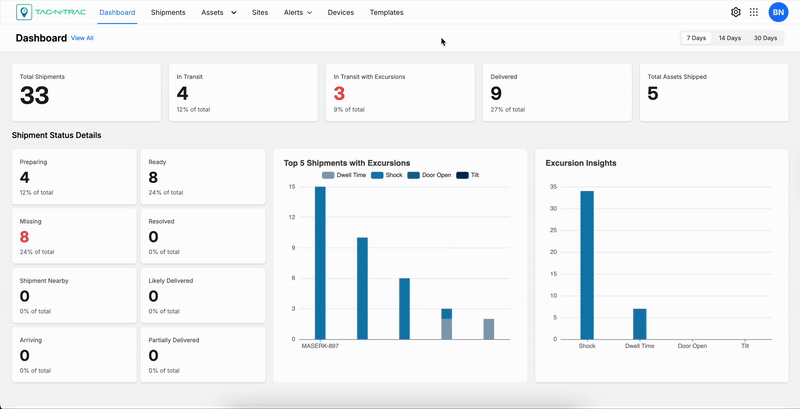The image size is (800, 409).
Task: Open the Sites tab
Action: click(260, 12)
